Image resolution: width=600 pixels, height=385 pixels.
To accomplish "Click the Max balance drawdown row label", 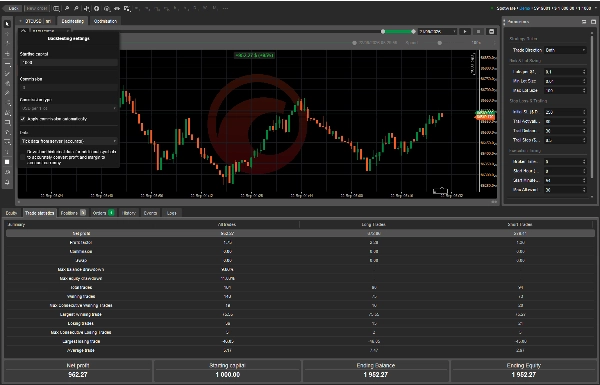I will click(x=81, y=269).
